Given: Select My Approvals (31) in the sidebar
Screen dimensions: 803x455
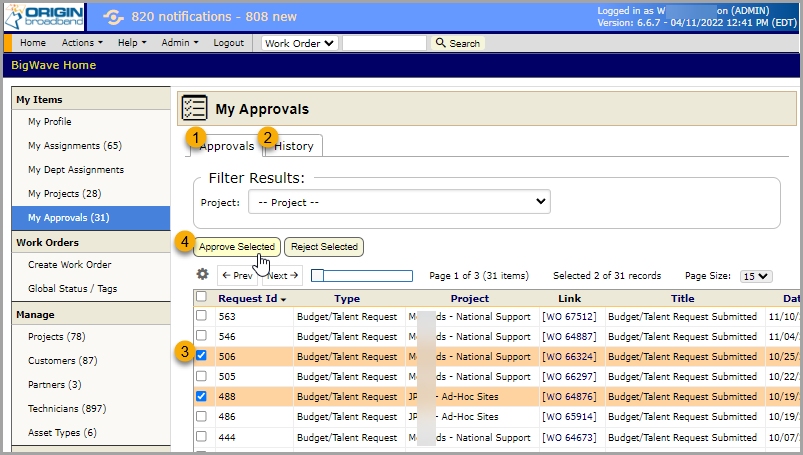Looking at the screenshot, I should click(x=91, y=218).
